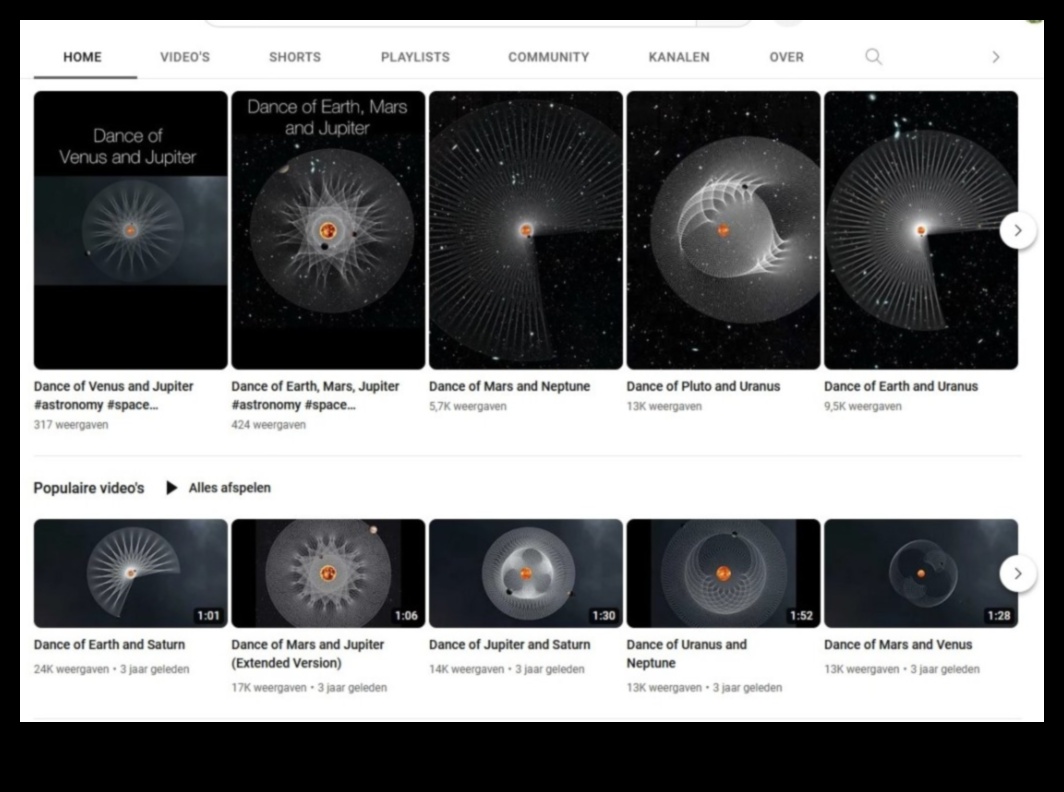
Task: Click the channel search magnifier icon
Action: [x=873, y=57]
